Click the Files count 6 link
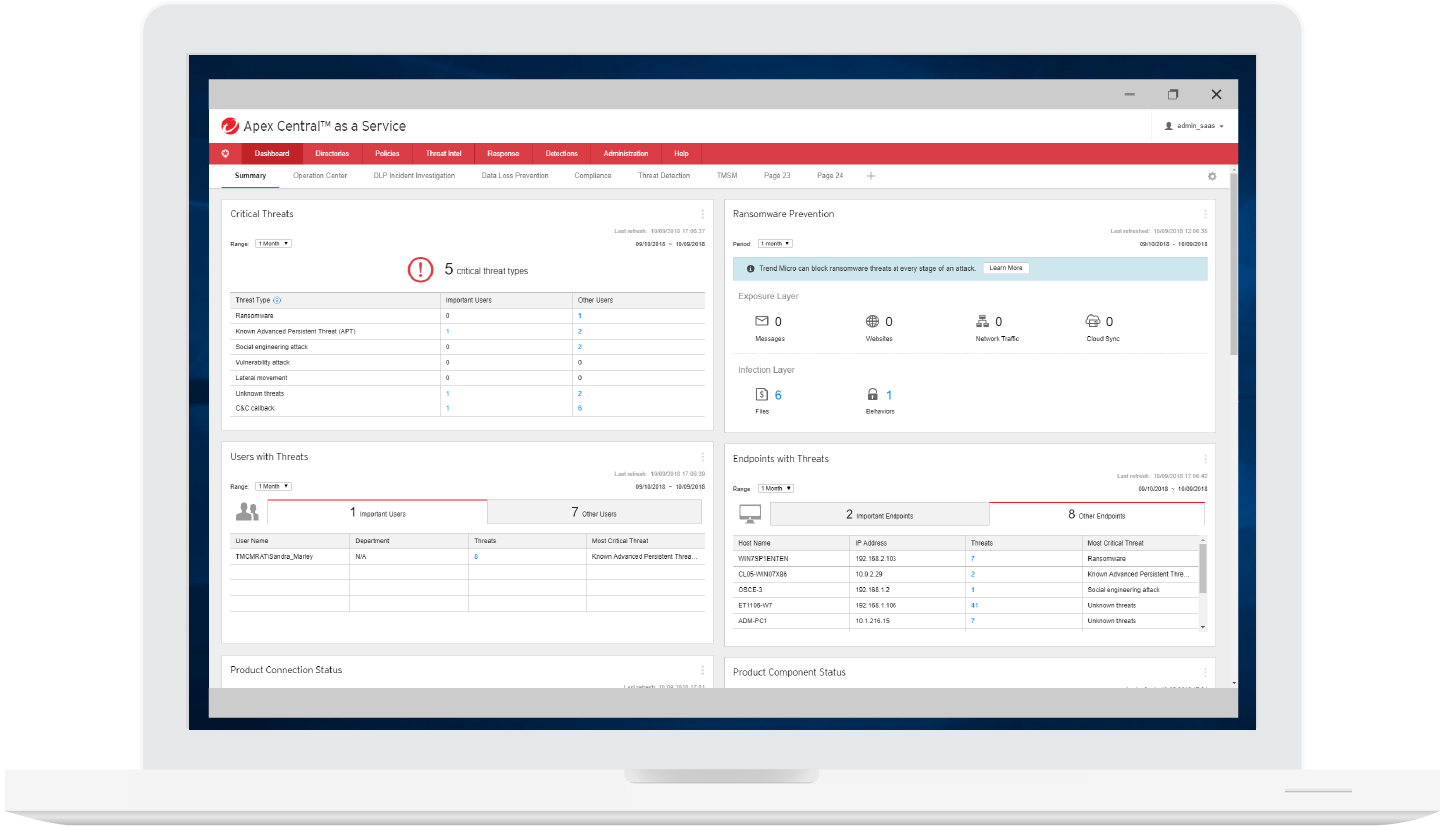The width and height of the screenshot is (1440, 826). coord(778,395)
